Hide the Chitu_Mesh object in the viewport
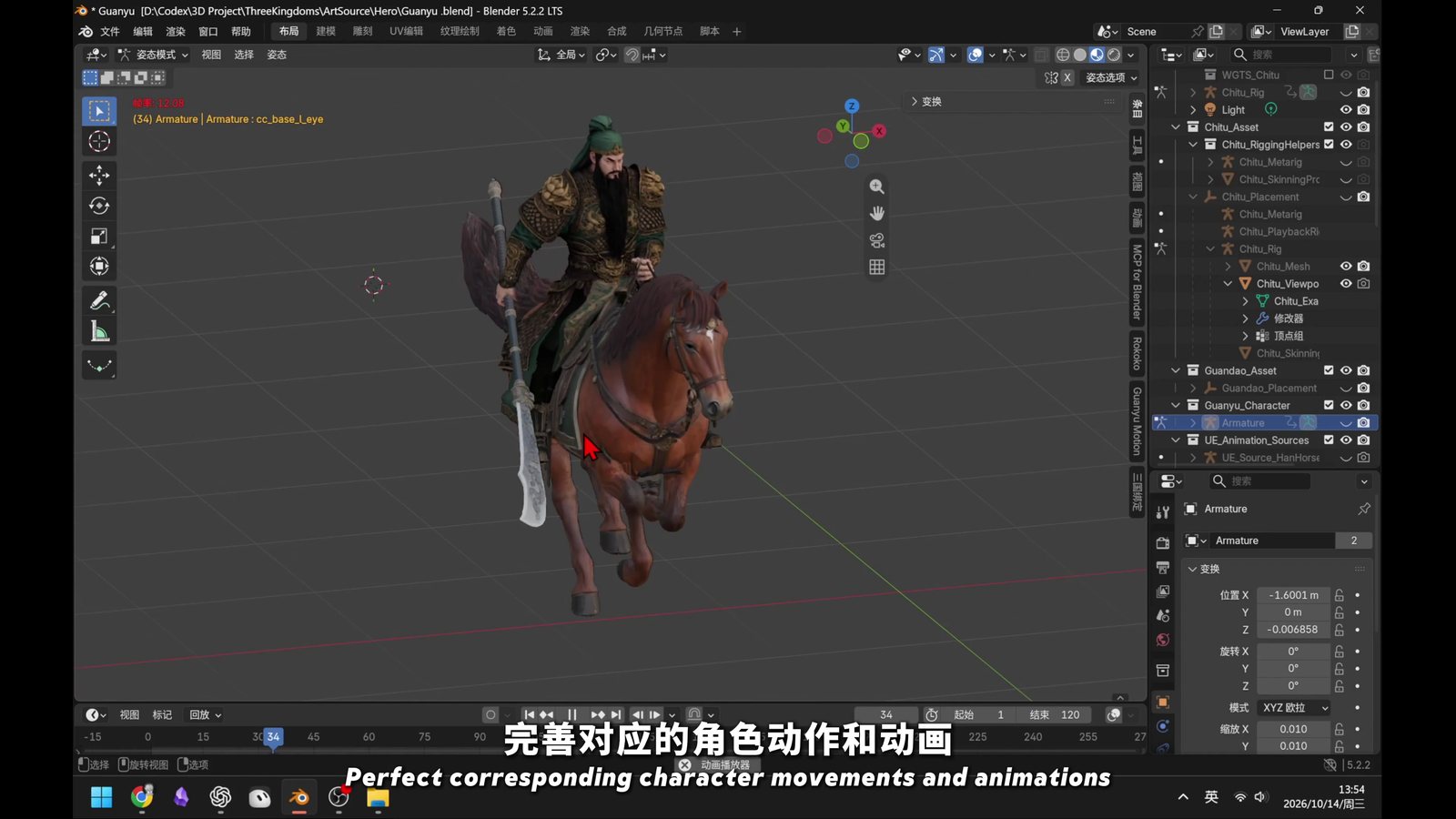This screenshot has width=1456, height=819. coord(1346,267)
